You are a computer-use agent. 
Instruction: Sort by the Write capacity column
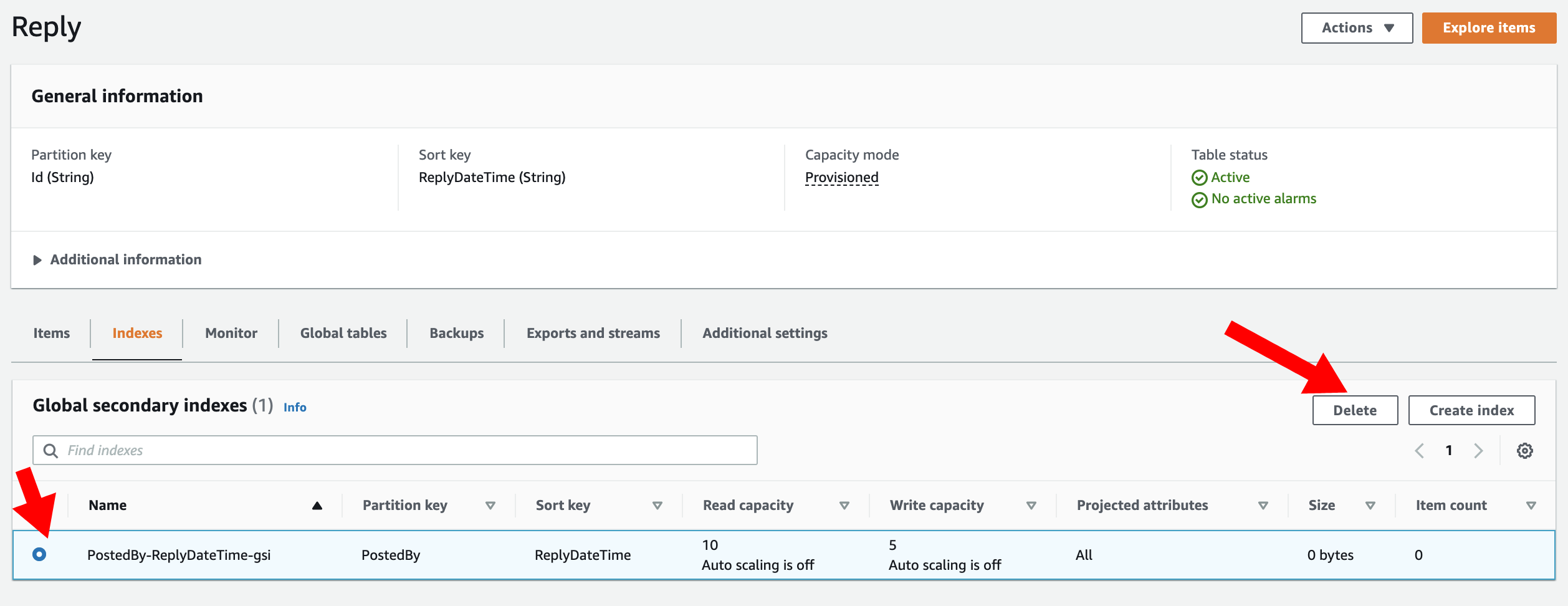click(x=1031, y=506)
